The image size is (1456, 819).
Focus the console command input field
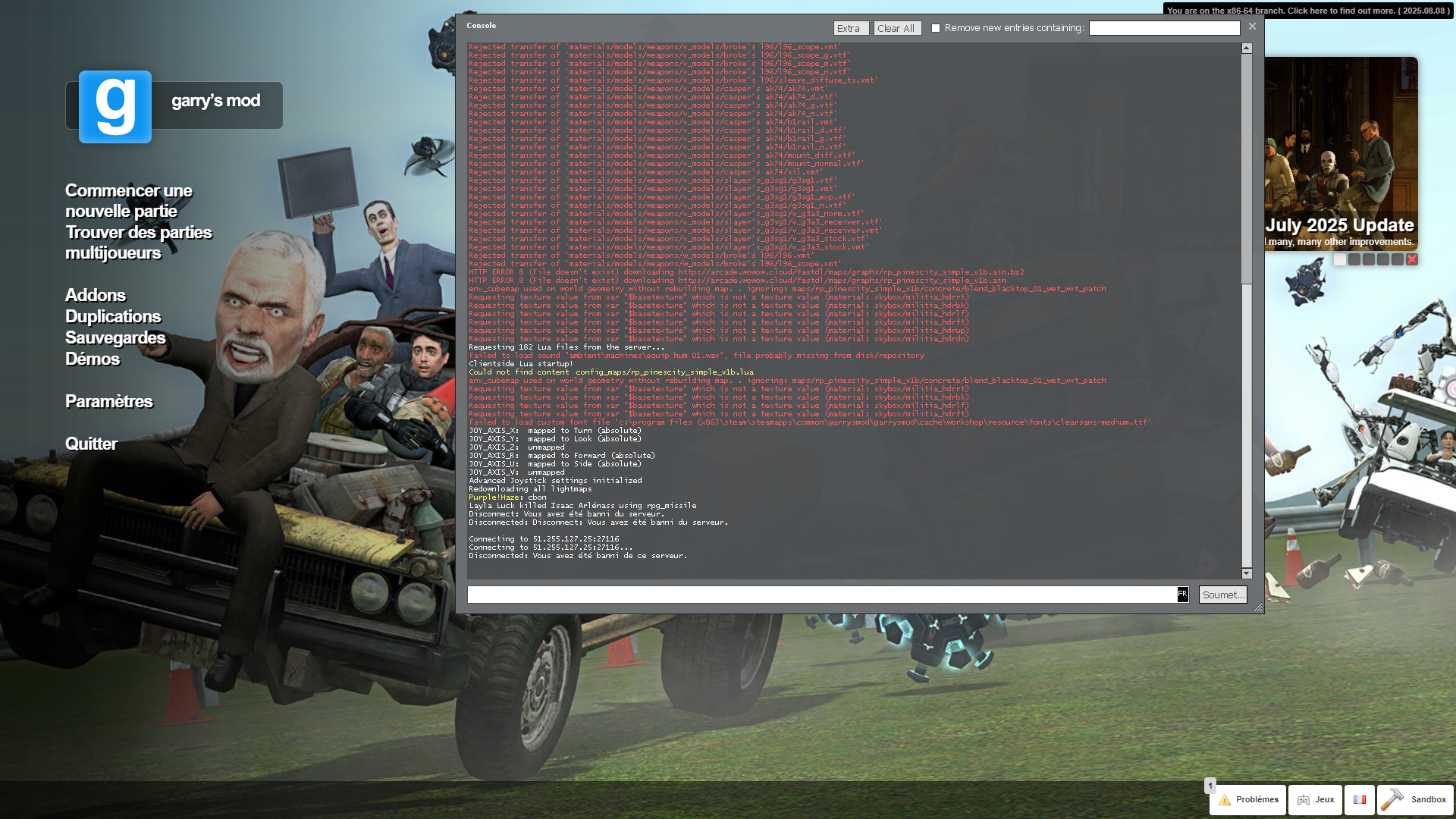coord(822,595)
